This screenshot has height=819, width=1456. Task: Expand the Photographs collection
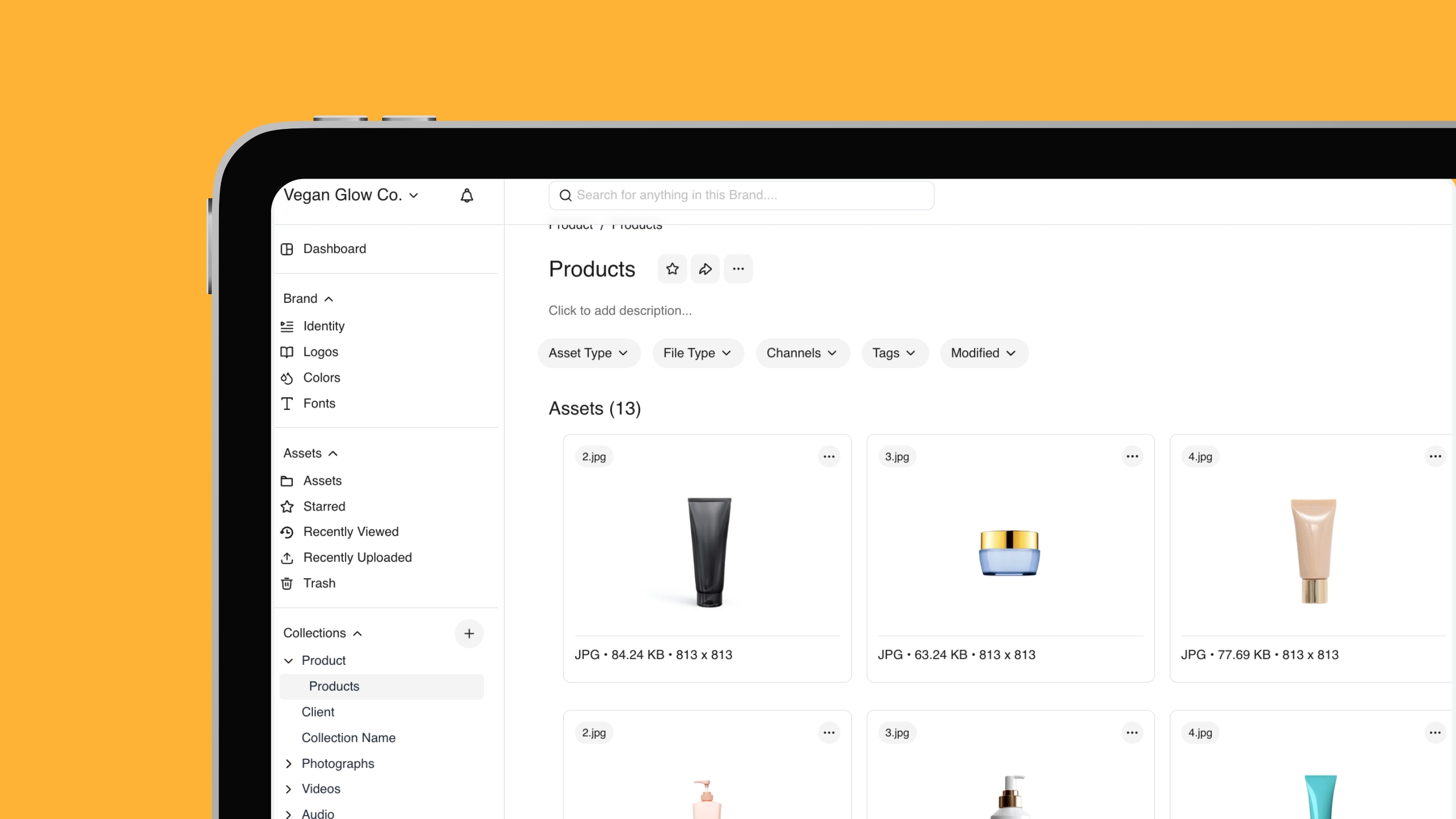[288, 763]
